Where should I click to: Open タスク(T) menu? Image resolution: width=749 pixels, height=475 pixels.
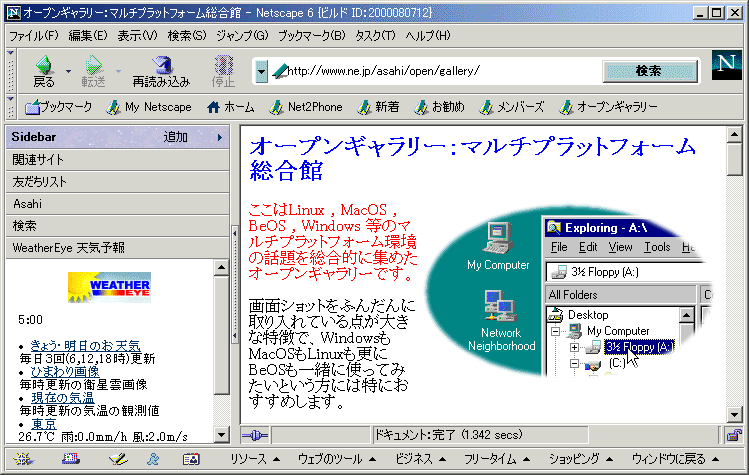(375, 36)
